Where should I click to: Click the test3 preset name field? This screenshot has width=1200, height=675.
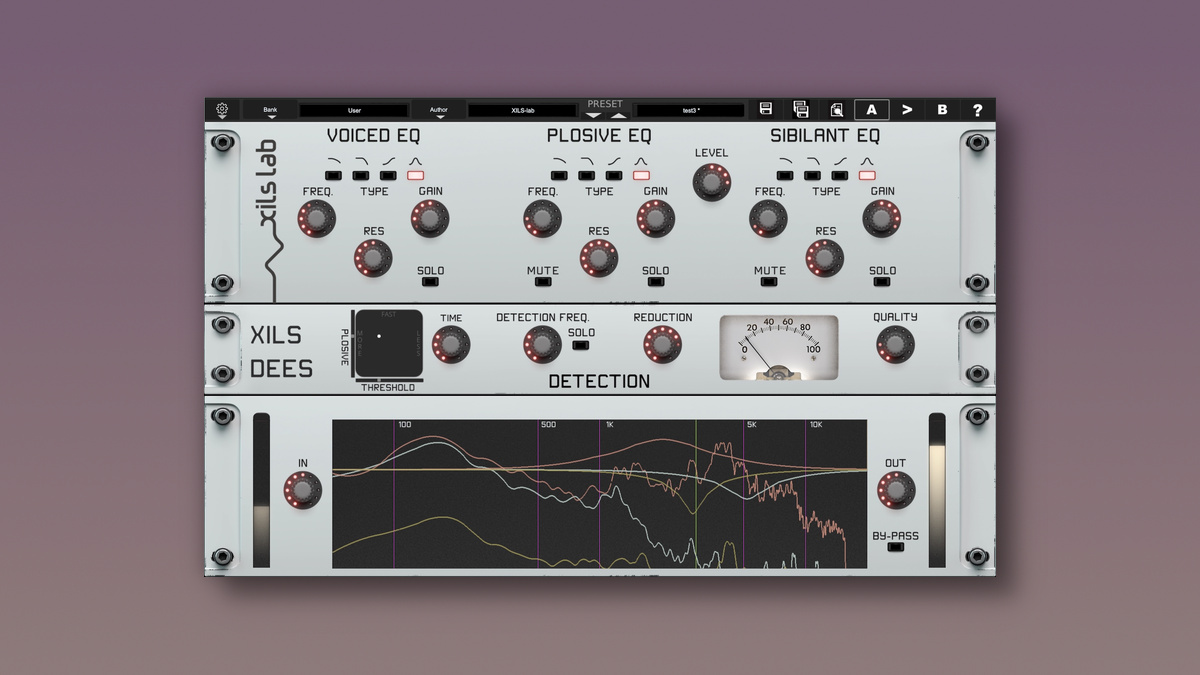690,110
